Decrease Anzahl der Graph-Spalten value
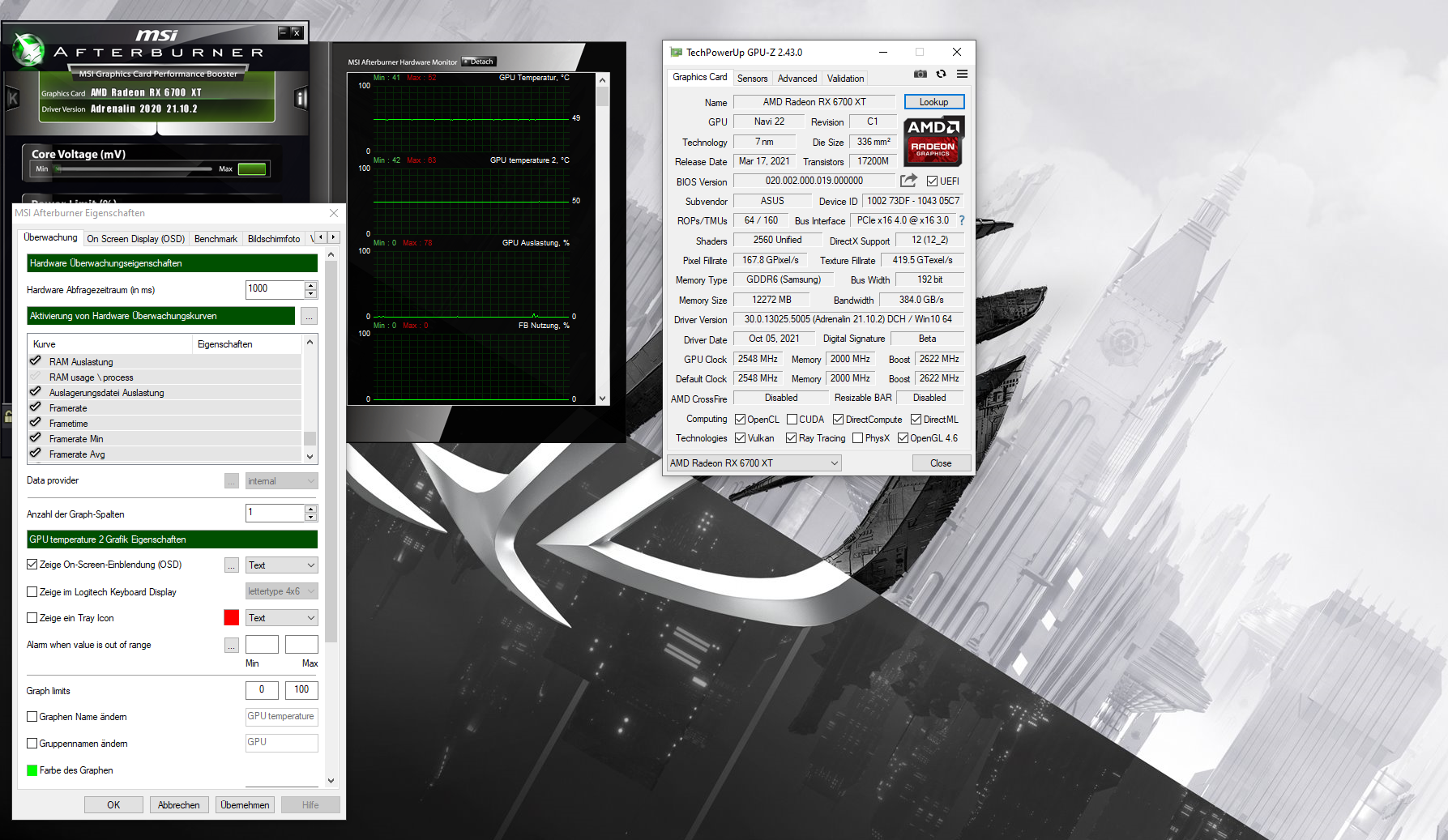This screenshot has height=840, width=1448. click(x=311, y=517)
